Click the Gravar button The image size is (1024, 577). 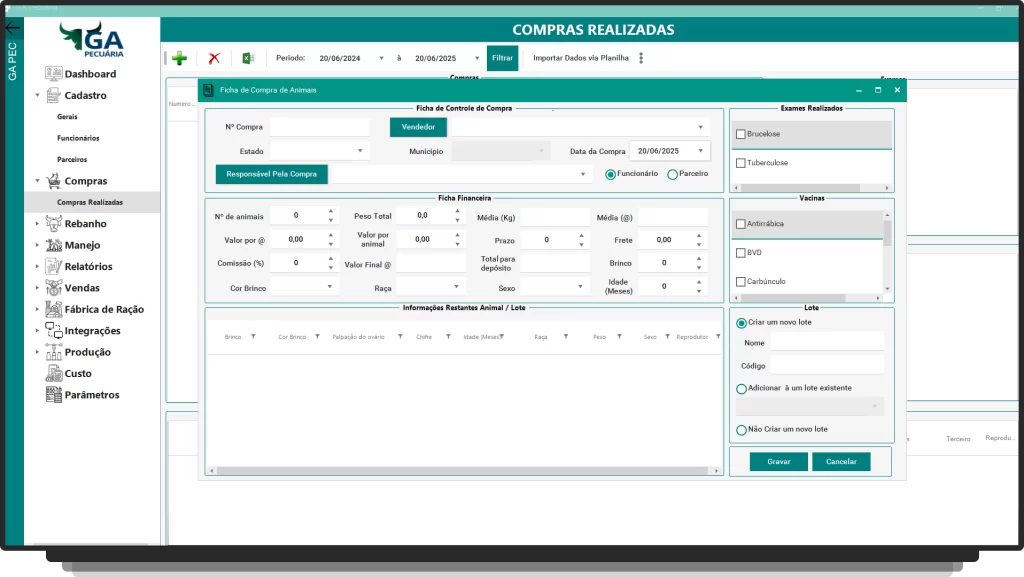tap(779, 462)
